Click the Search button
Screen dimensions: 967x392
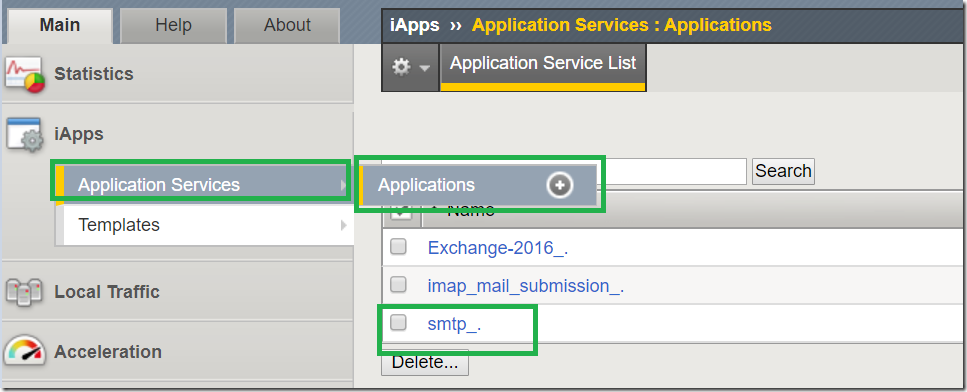[783, 171]
